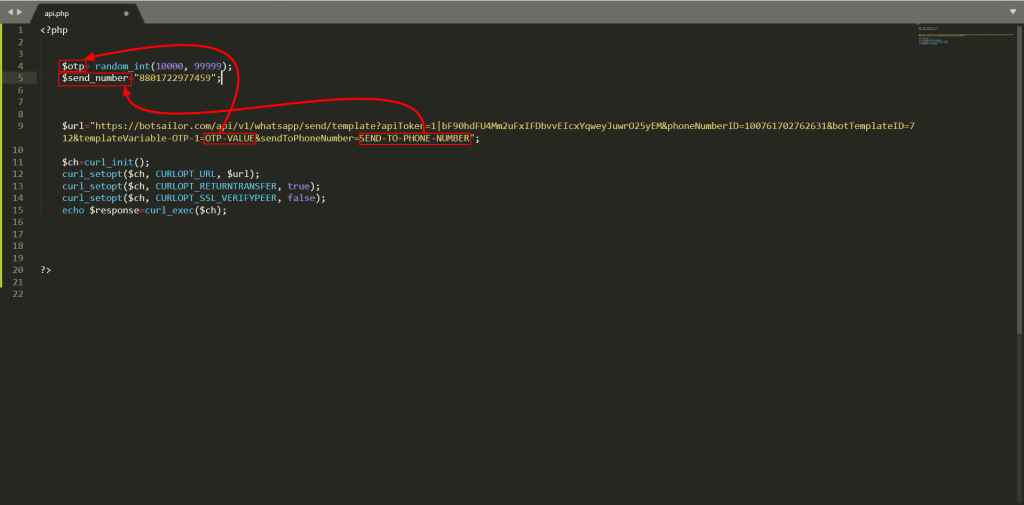Click the SEND-TO-PHONE-NUMBER placeholder text
This screenshot has width=1024, height=505.
click(414, 138)
